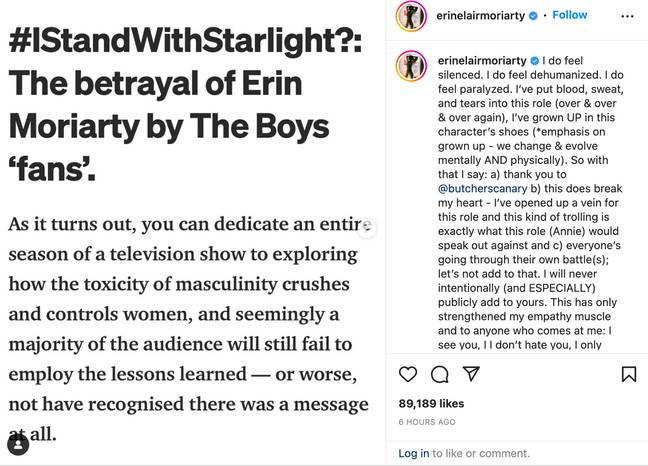Click the verified badge in the header
Image resolution: width=648 pixels, height=466 pixels.
click(534, 16)
